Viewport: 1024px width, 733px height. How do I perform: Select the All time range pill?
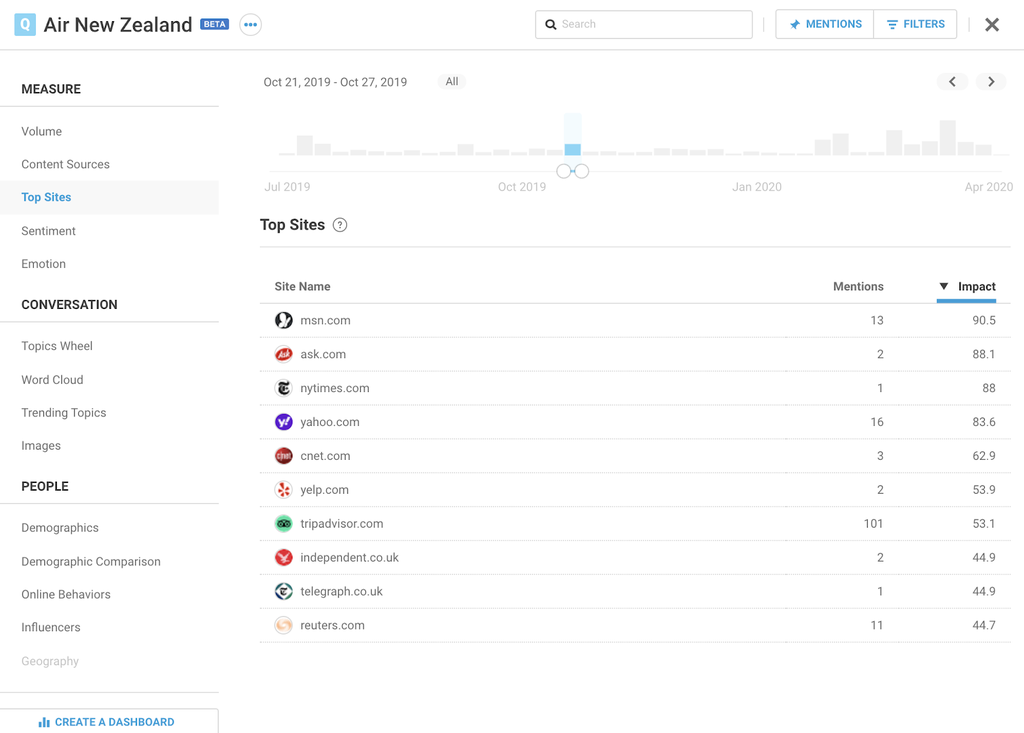tap(452, 82)
